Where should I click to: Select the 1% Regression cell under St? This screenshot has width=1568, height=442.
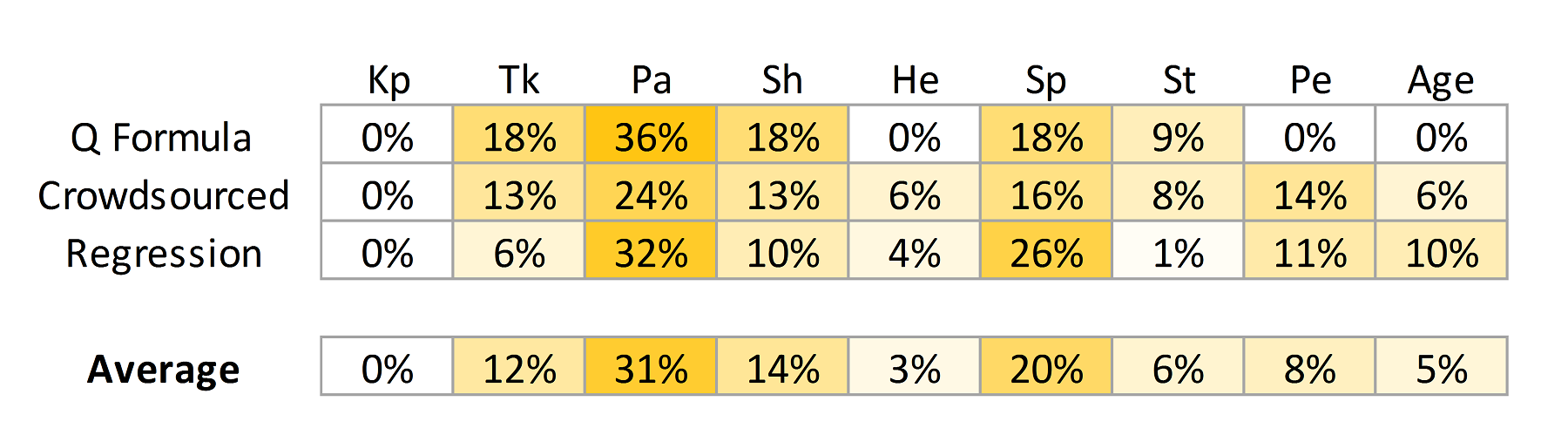(1178, 250)
